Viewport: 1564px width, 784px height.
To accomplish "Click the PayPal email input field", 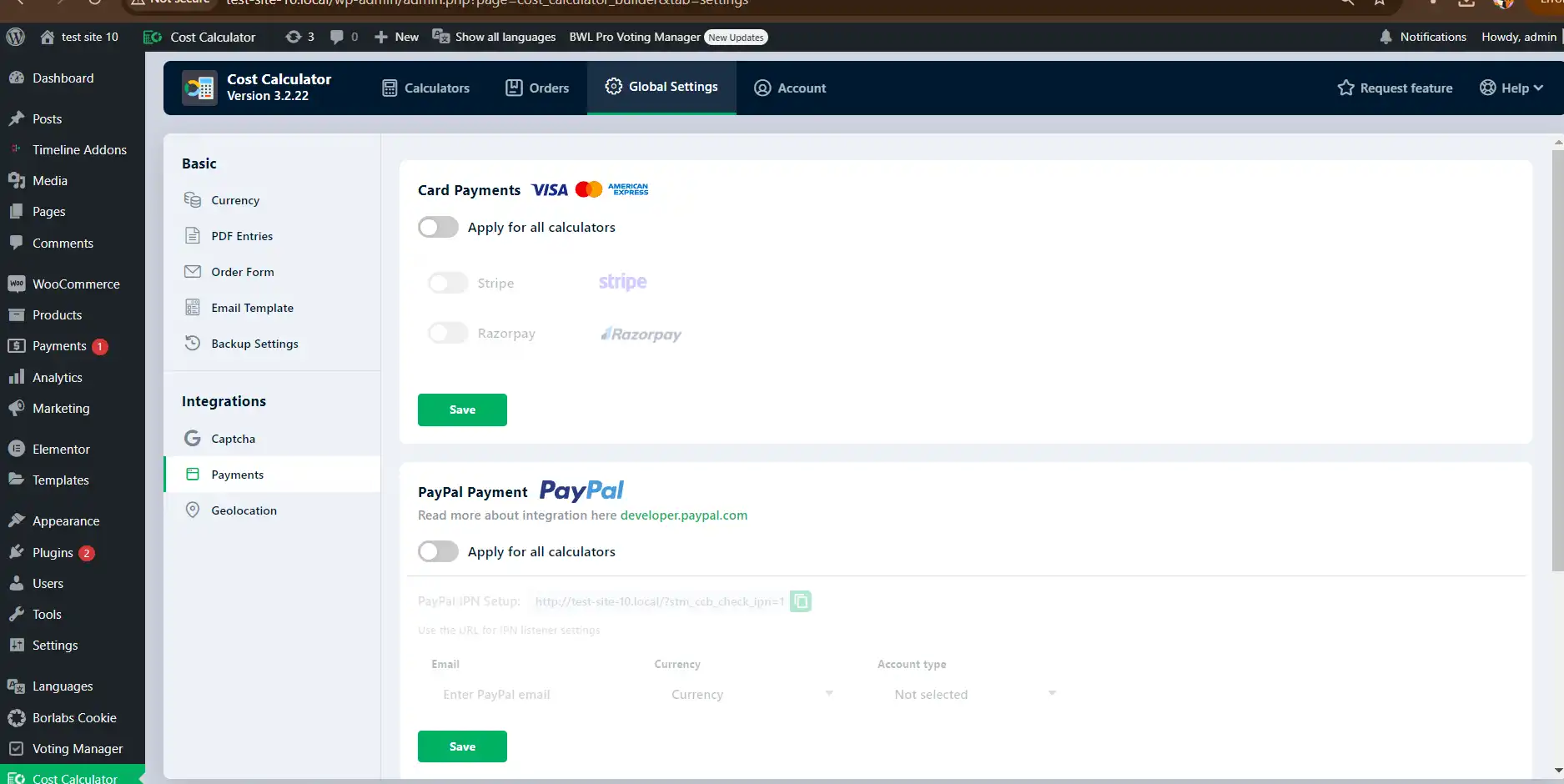I will pos(529,694).
